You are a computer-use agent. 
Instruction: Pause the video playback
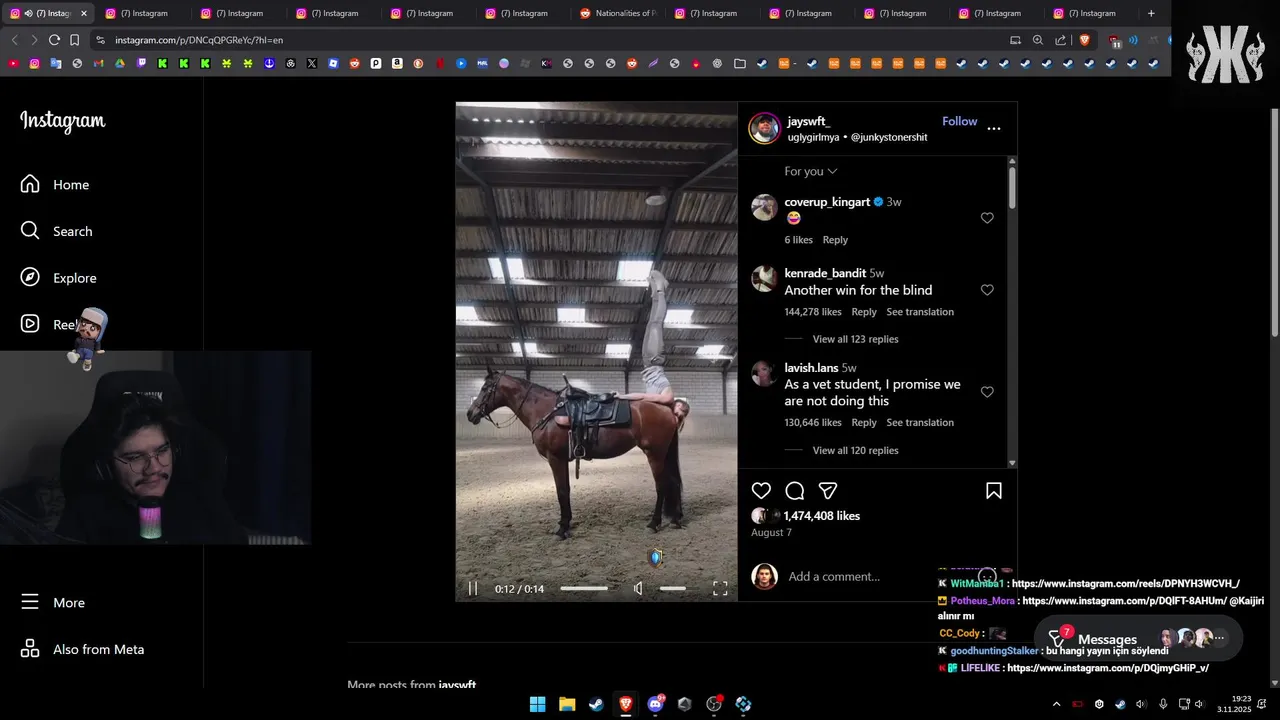point(473,588)
